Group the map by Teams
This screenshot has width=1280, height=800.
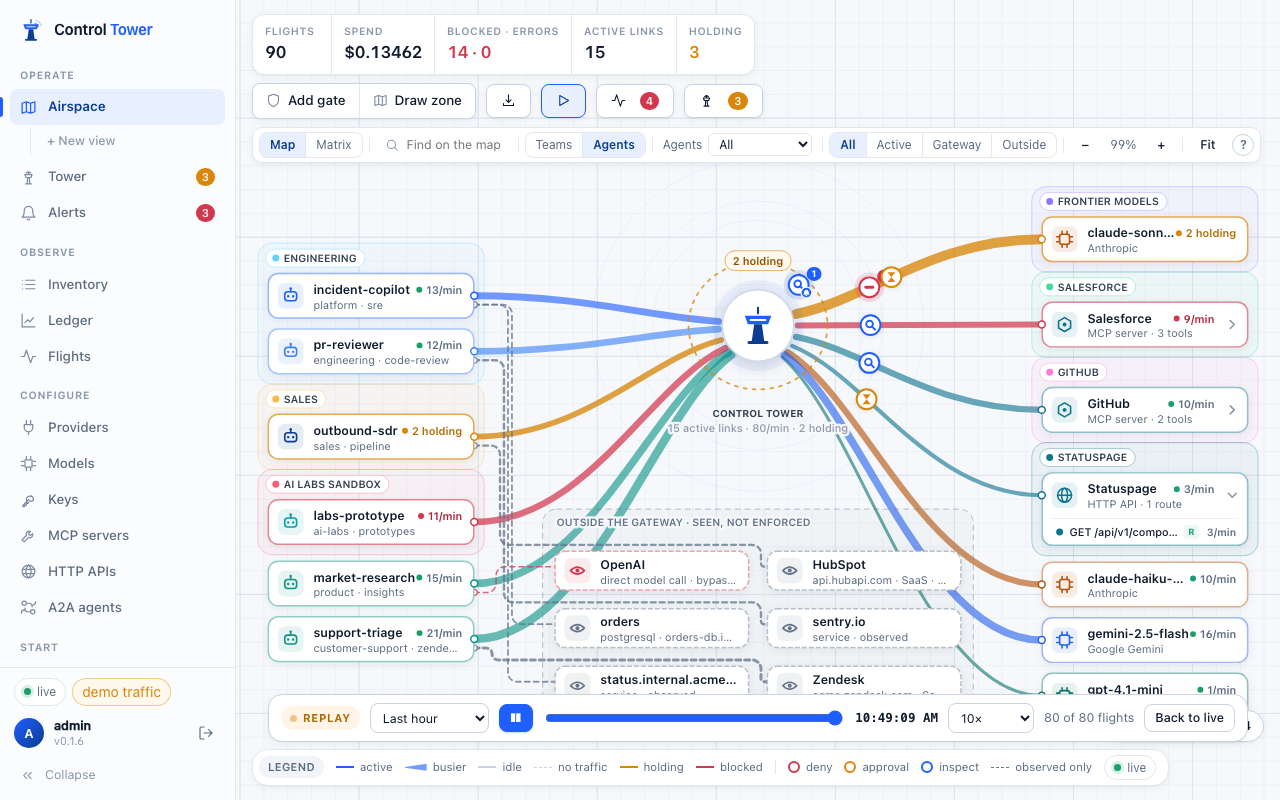(x=554, y=145)
